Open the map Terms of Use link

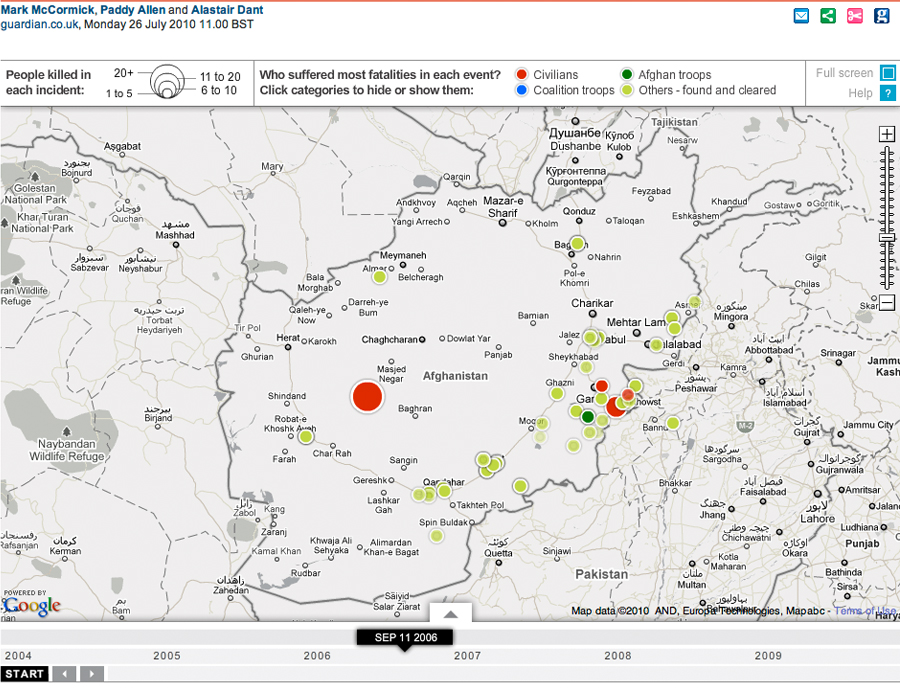[864, 611]
